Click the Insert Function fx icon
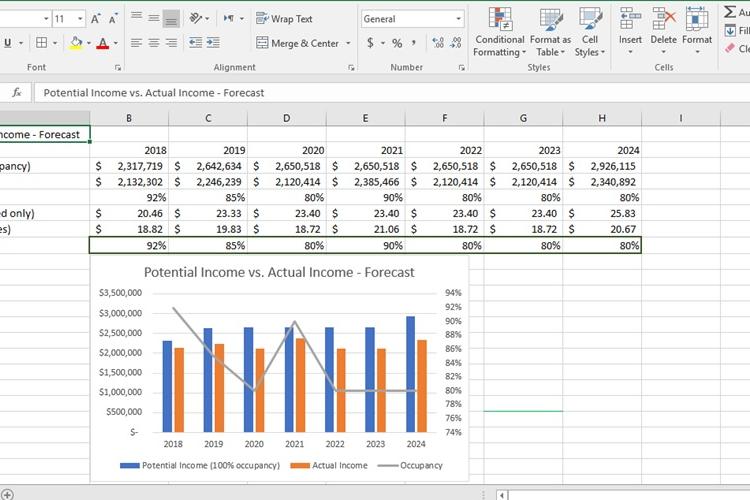The image size is (750, 500). (17, 92)
